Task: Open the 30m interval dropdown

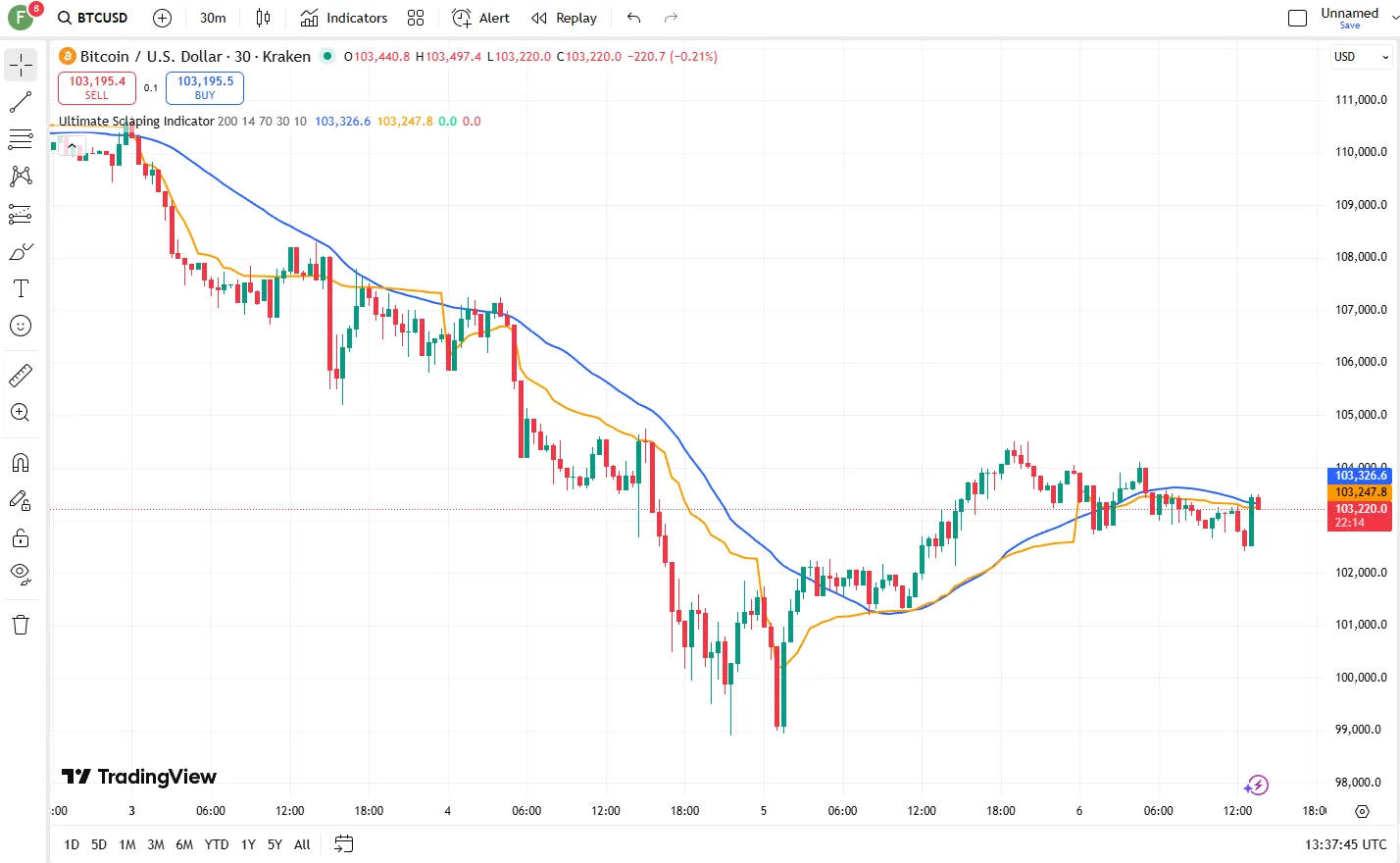Action: click(x=212, y=18)
